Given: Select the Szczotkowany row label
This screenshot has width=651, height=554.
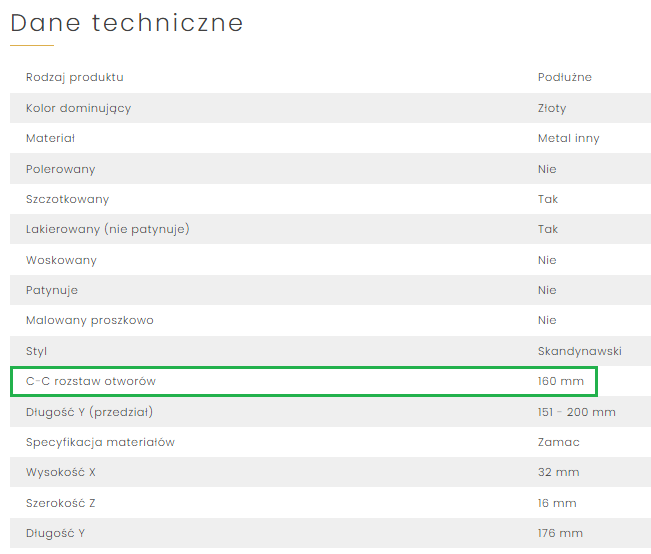Looking at the screenshot, I should coord(67,199).
